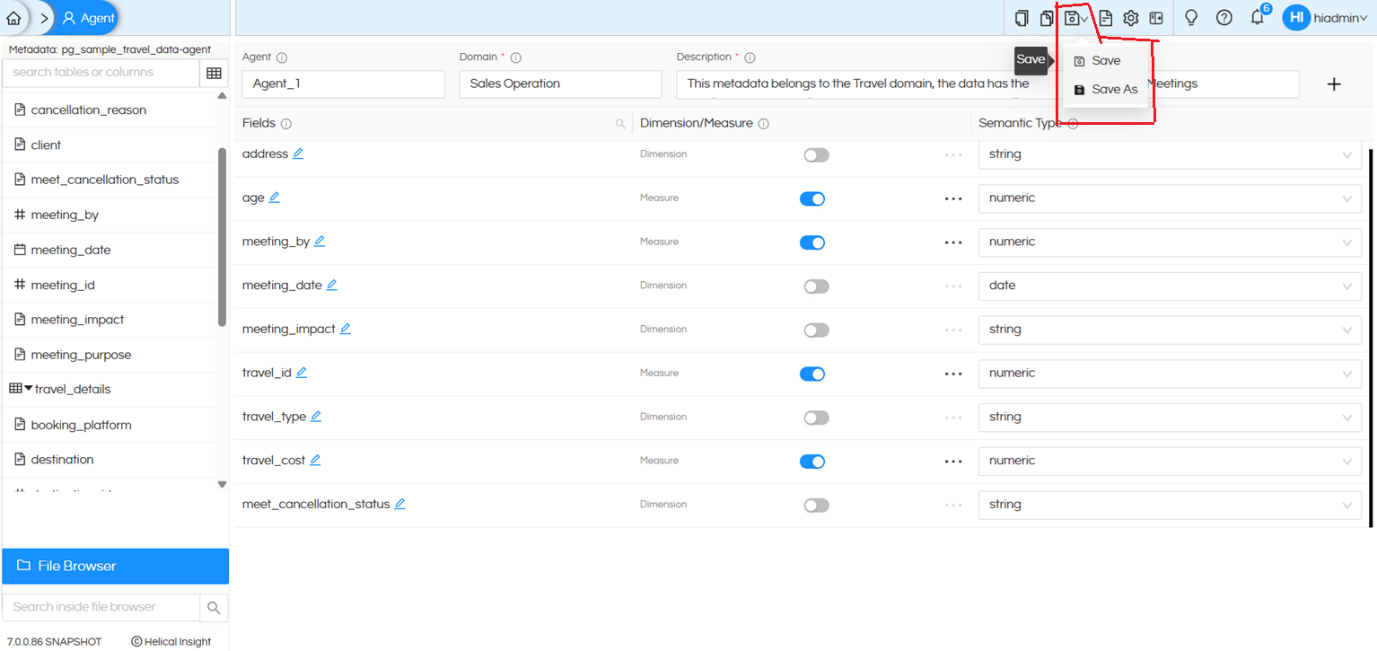Open the address semantic type dropdown
Screen dimensions: 1377x651
1169,155
